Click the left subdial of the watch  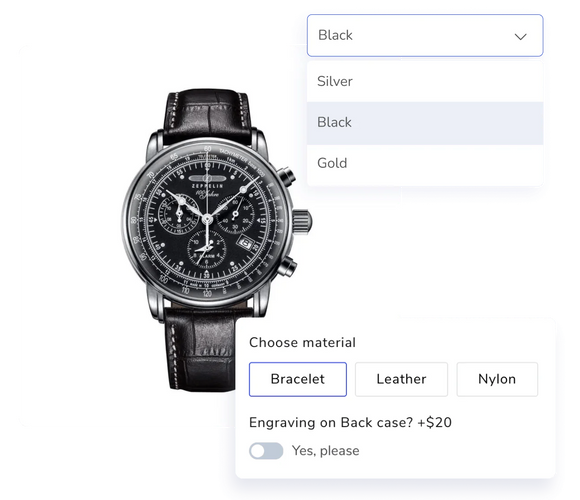(x=177, y=214)
